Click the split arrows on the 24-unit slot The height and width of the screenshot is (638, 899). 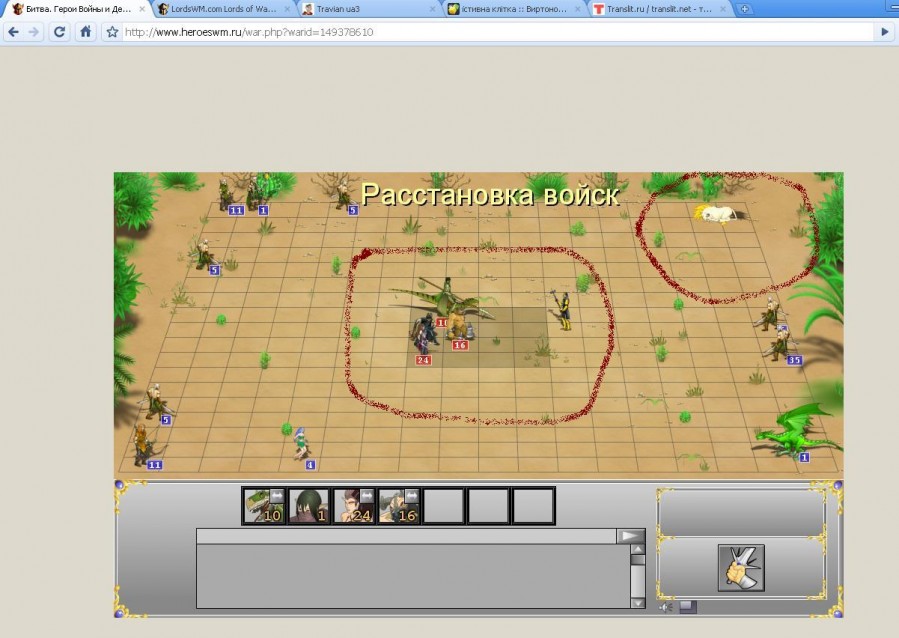[366, 495]
